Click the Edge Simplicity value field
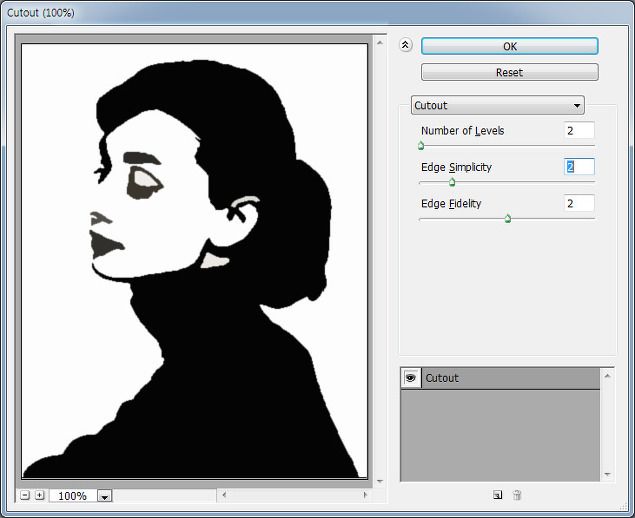Screen dimensions: 635x518 coord(579,167)
